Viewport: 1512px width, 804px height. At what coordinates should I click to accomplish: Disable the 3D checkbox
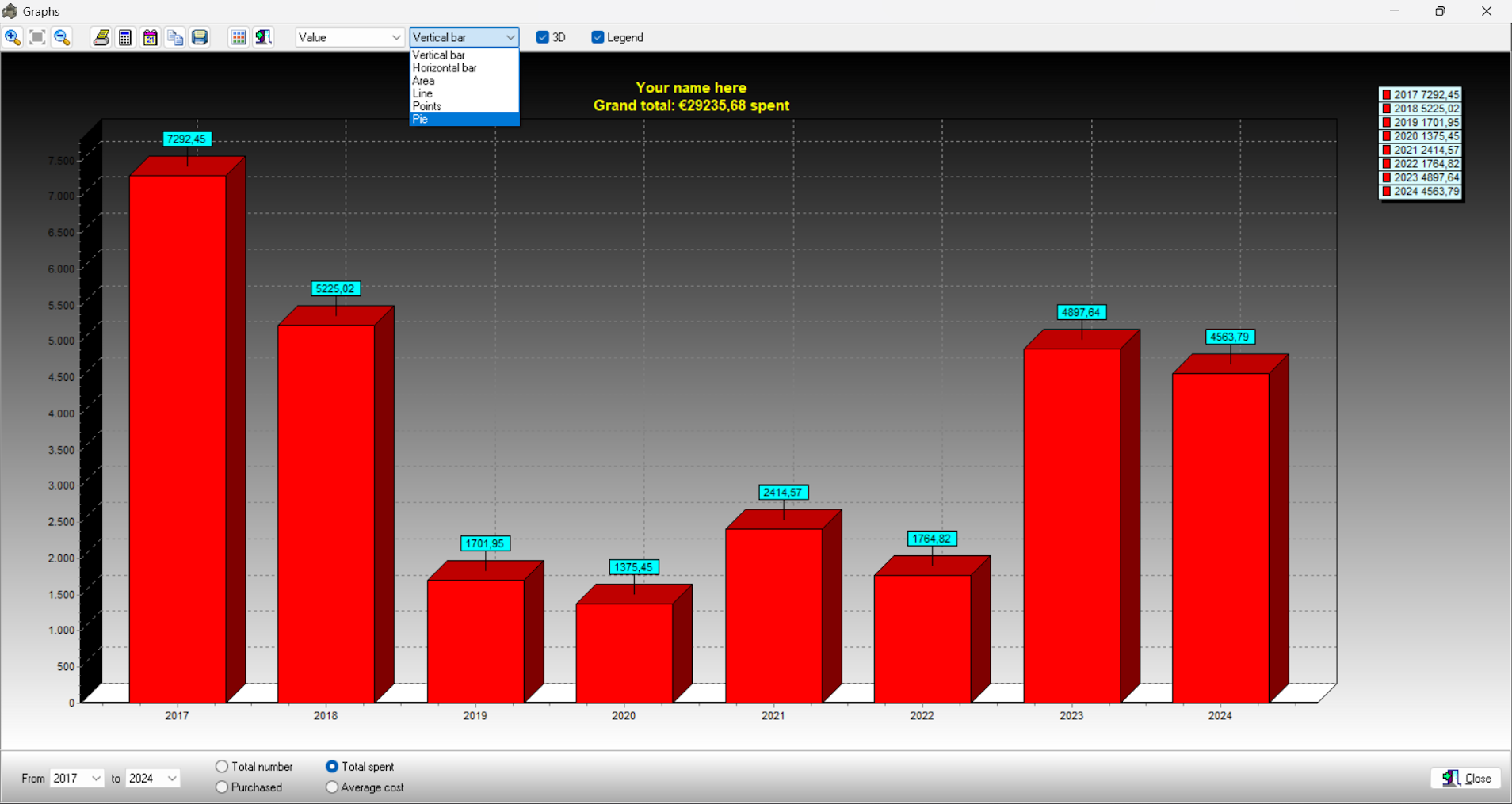point(543,37)
